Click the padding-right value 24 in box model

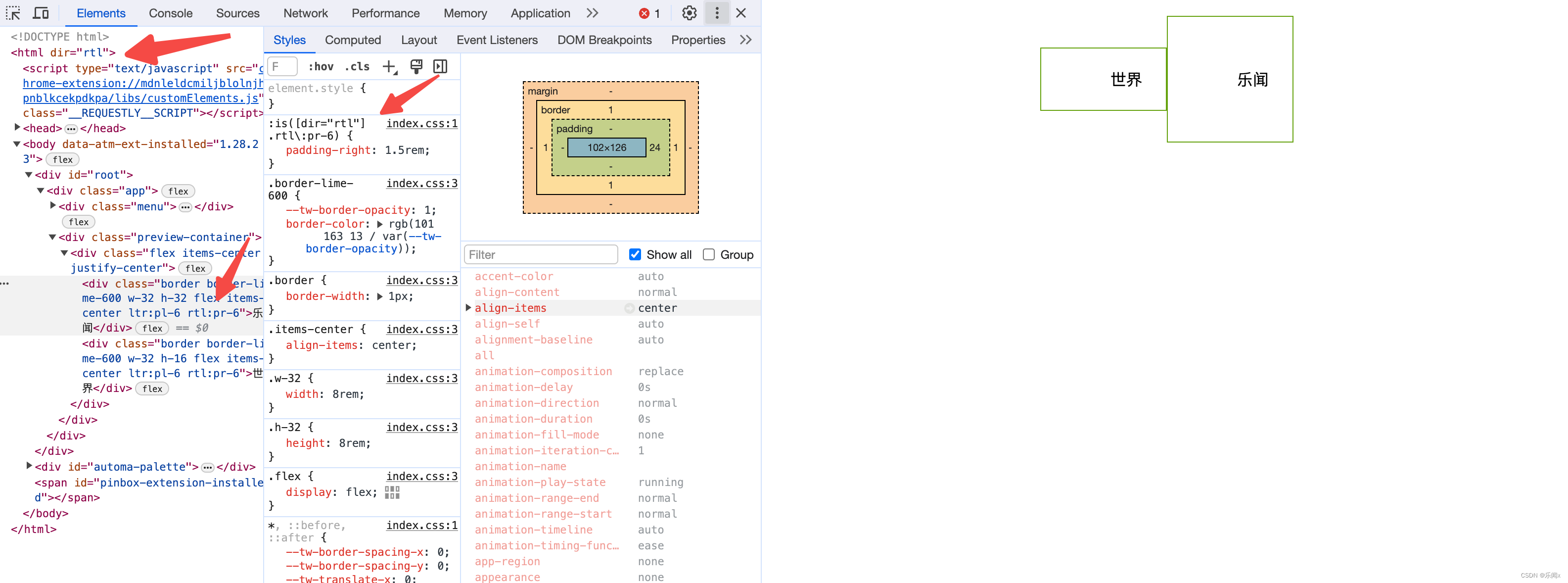[655, 147]
